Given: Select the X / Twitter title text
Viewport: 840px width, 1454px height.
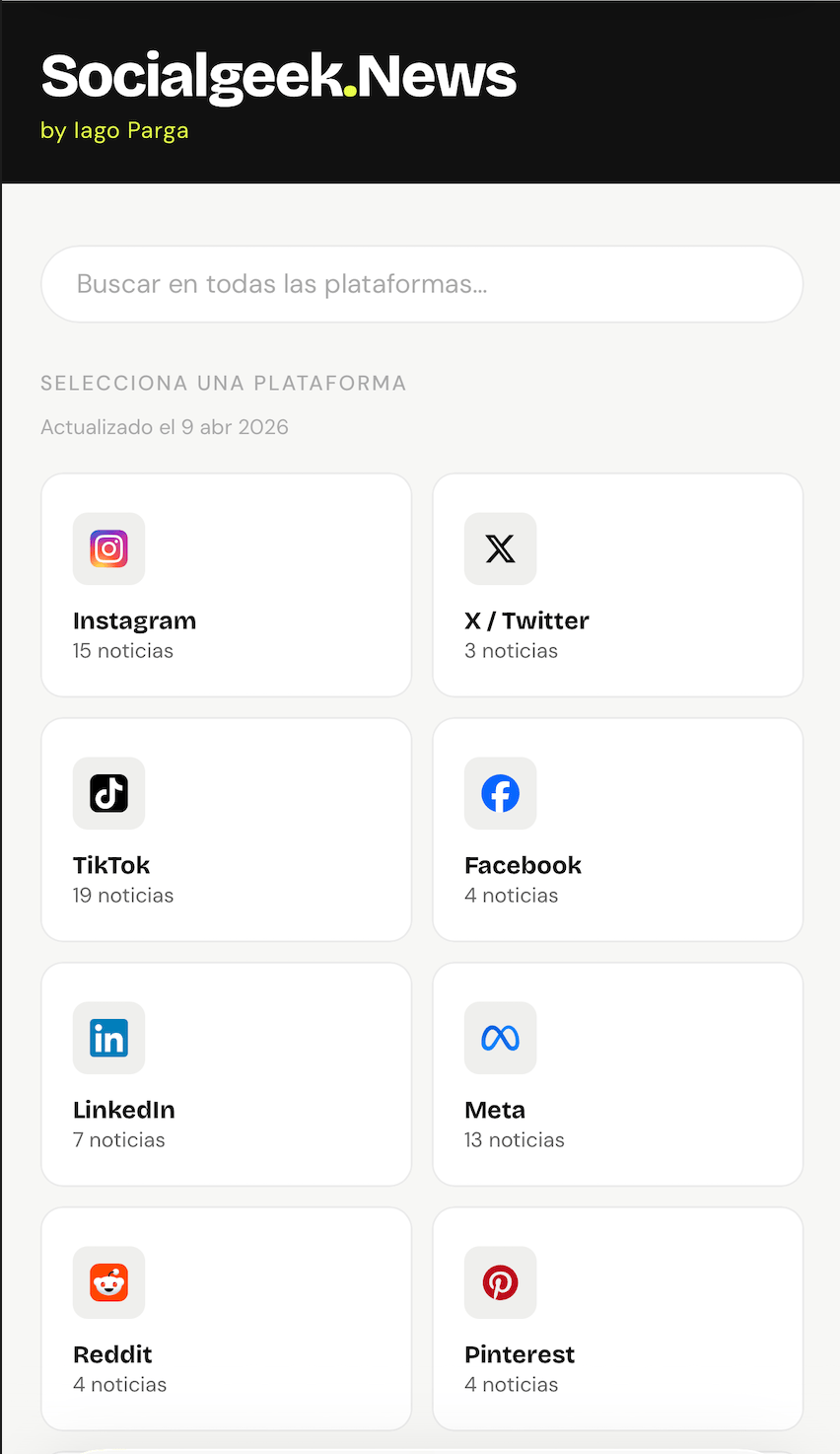Looking at the screenshot, I should pos(526,620).
